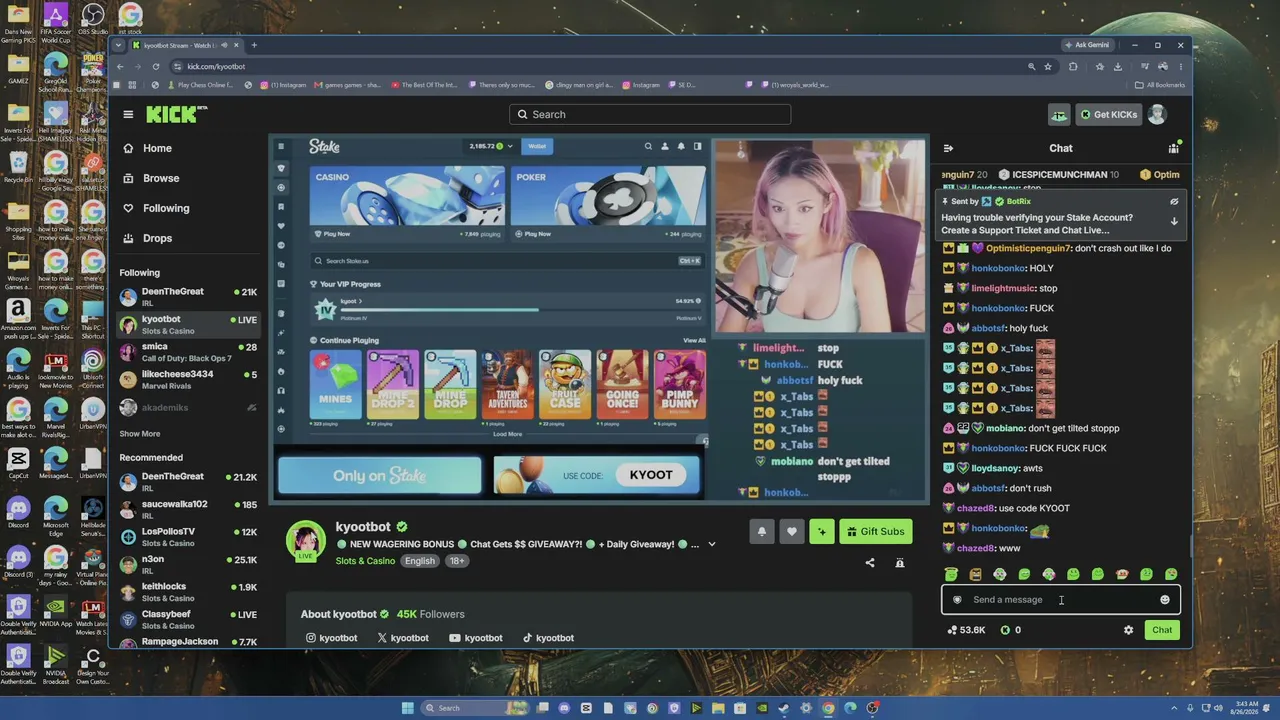Reload the Kick page

tap(156, 67)
